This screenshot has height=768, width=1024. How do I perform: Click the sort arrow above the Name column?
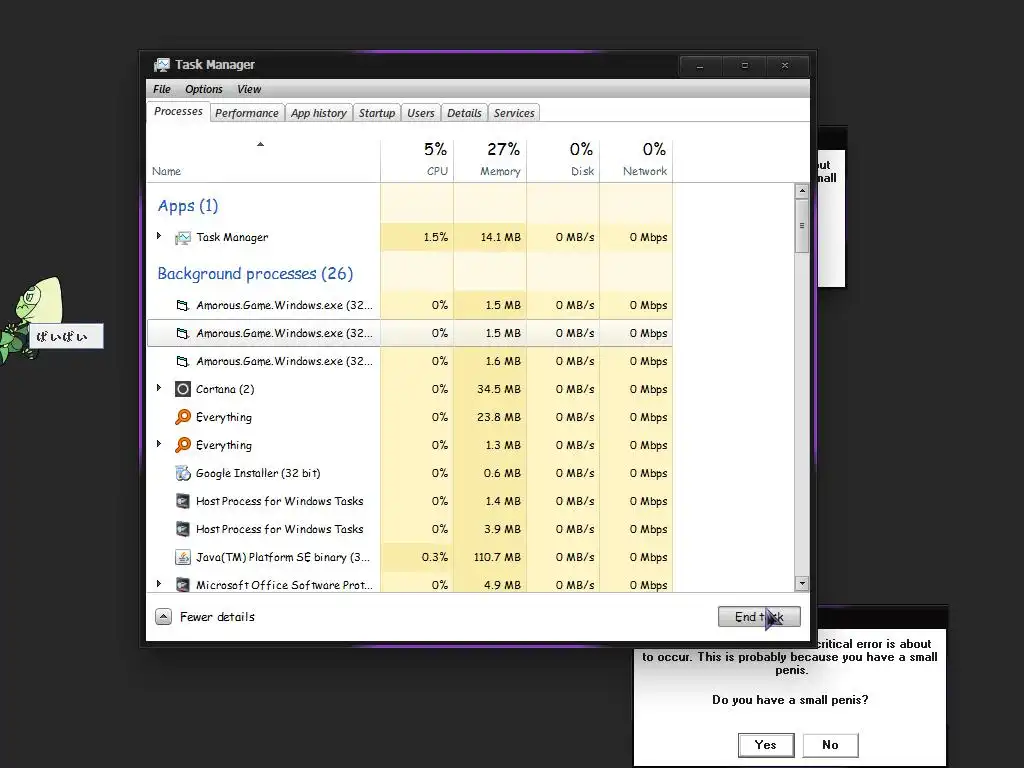(260, 144)
